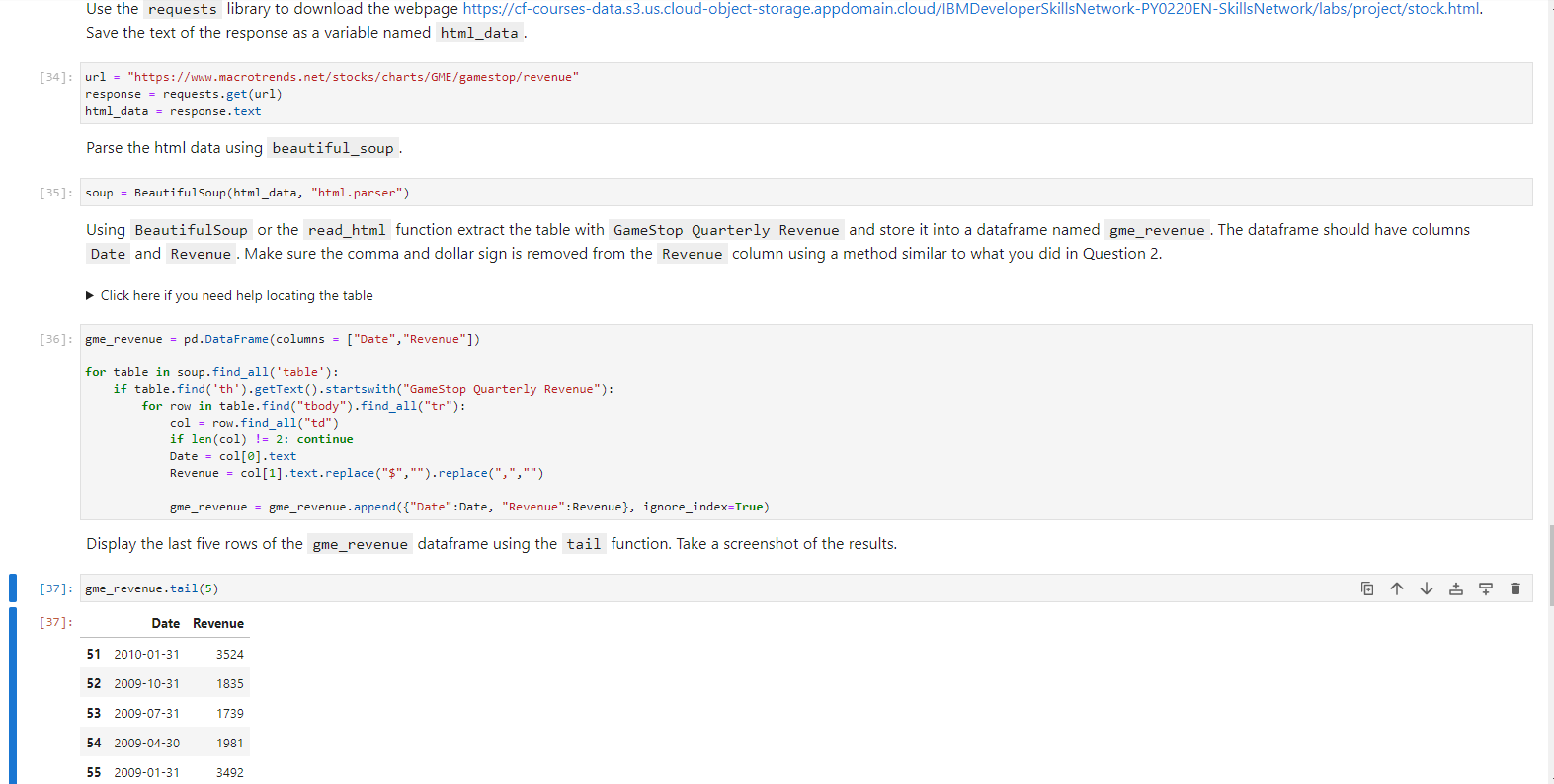
Task: Click the vertical scrollbar thumb at right edge
Action: [1551, 568]
